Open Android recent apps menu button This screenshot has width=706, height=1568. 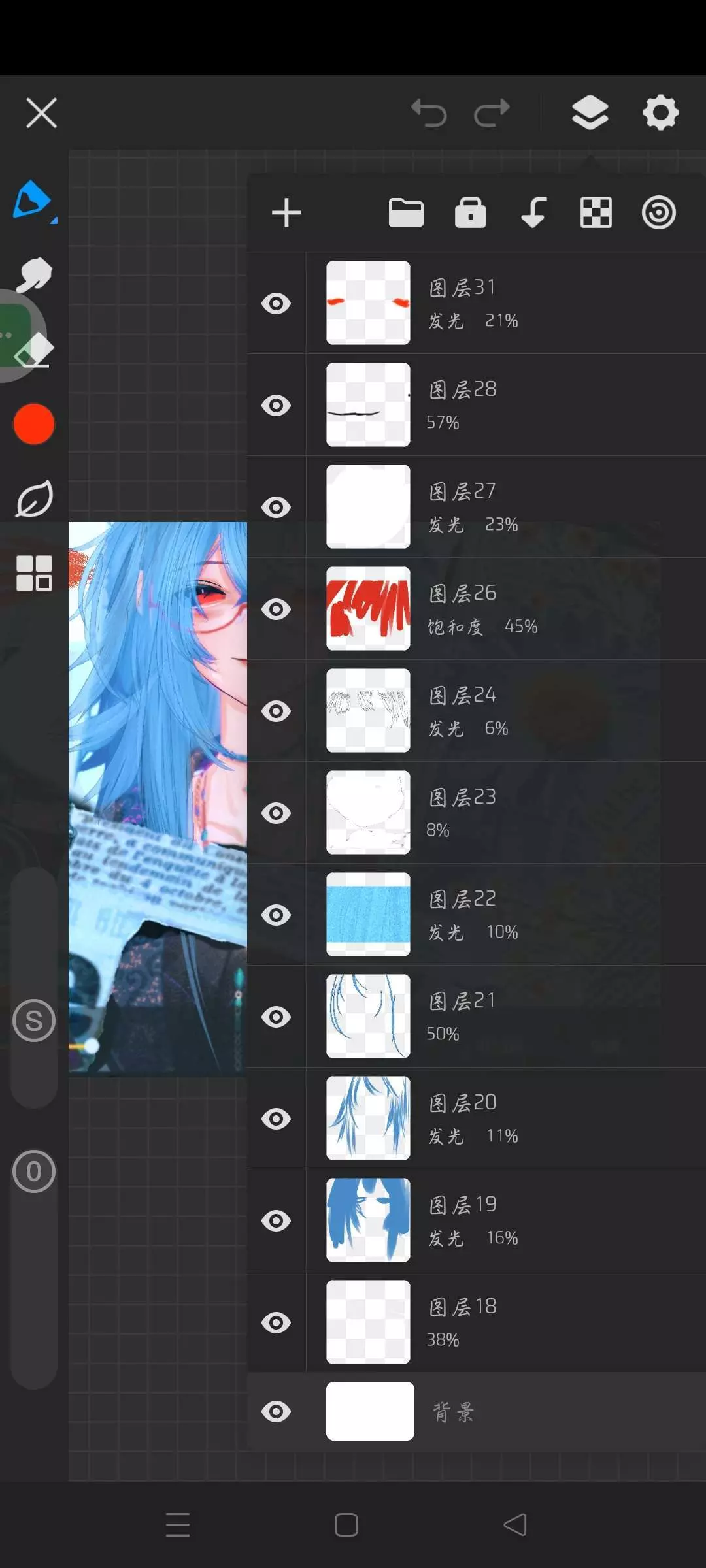(x=178, y=1525)
